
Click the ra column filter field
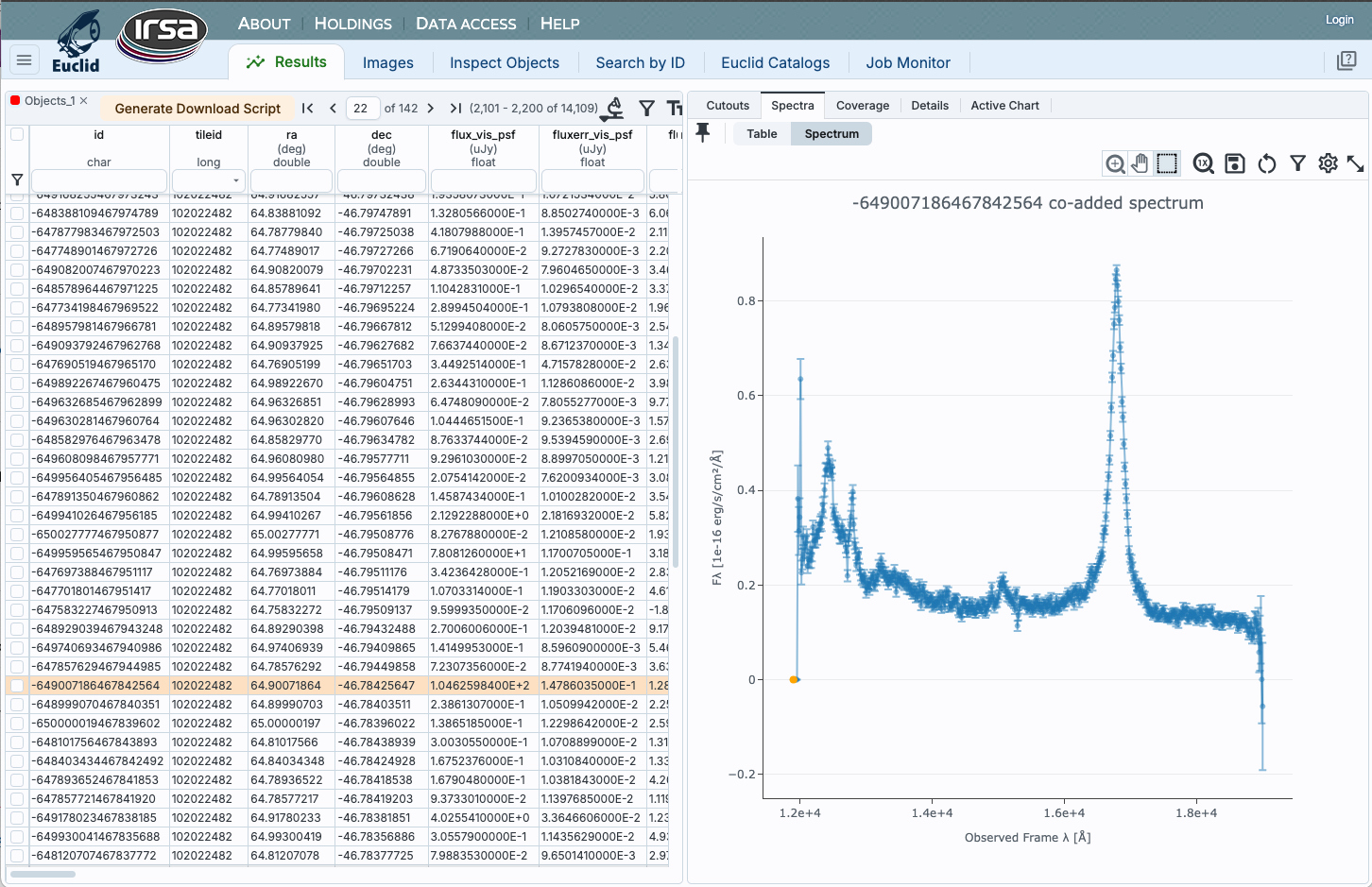point(291,180)
